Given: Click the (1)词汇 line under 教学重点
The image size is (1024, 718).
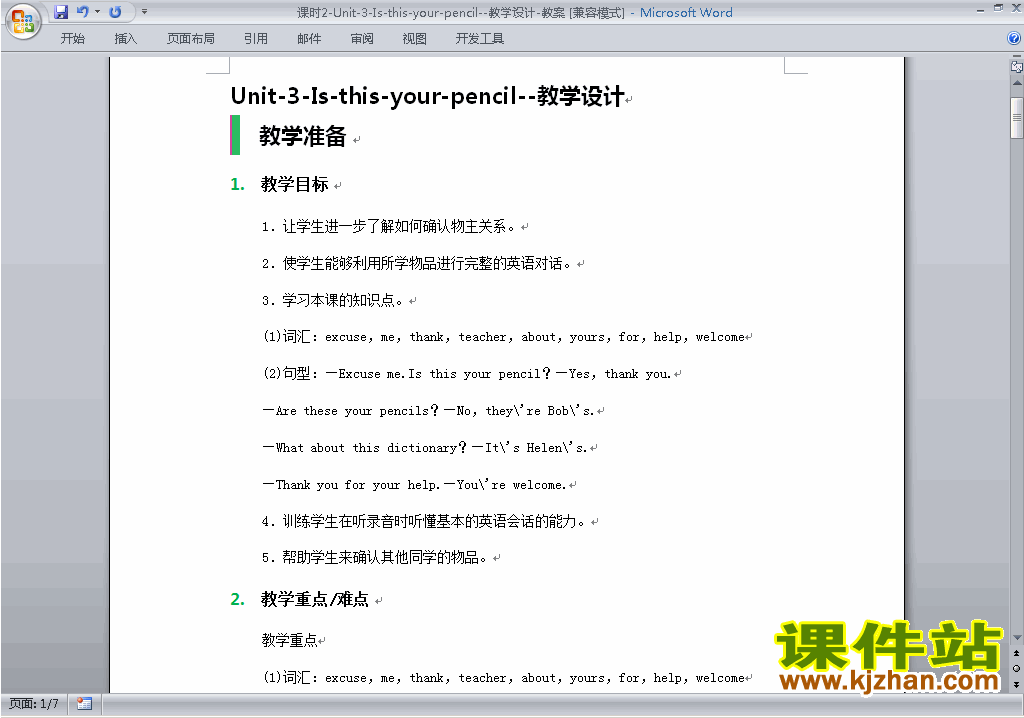Looking at the screenshot, I should pos(504,678).
